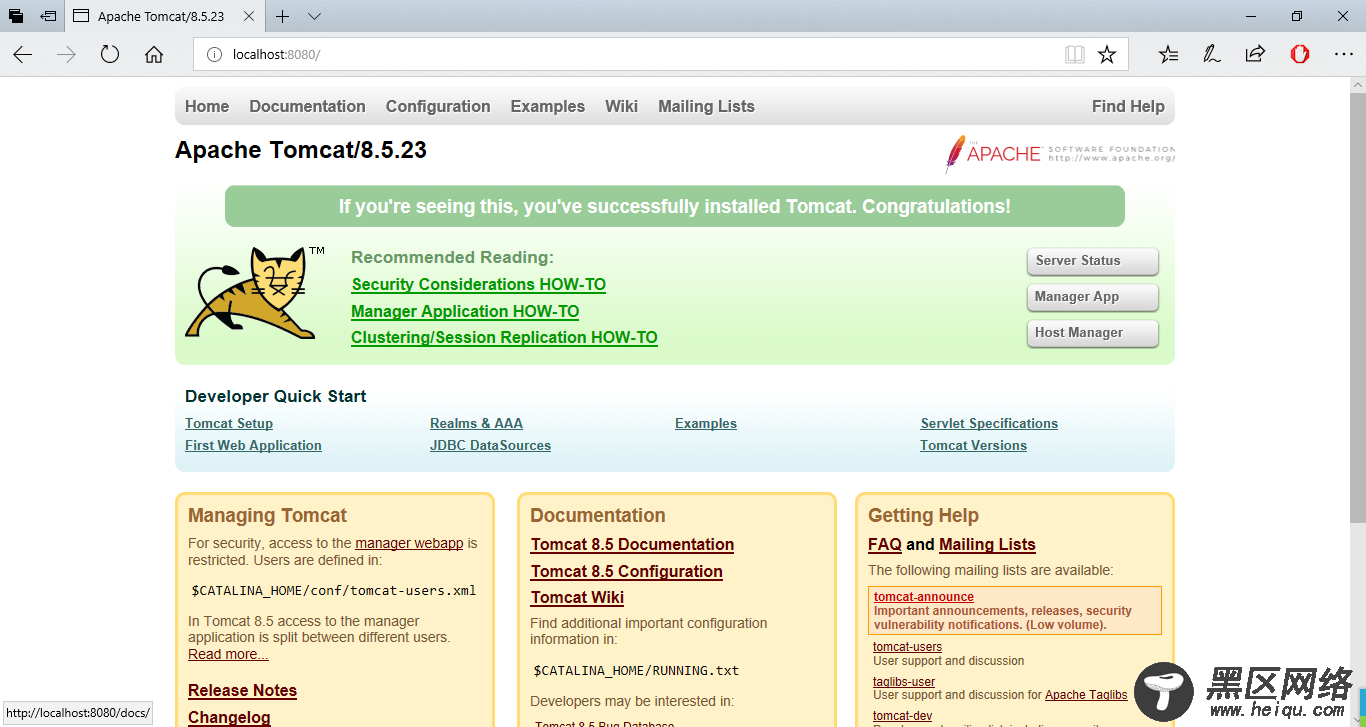Open the JDBC DataSources link
This screenshot has width=1366, height=727.
(490, 446)
